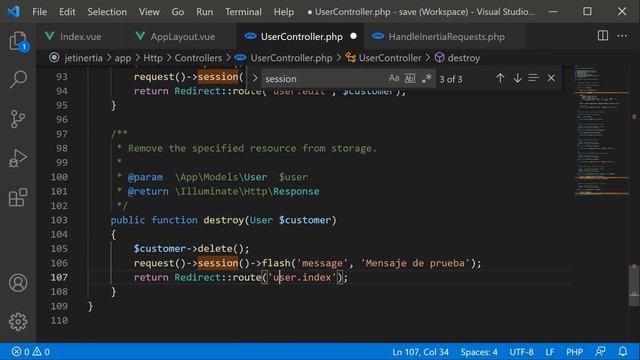Click the destroy function name on line 103
This screenshot has width=640, height=360.
pos(224,220)
